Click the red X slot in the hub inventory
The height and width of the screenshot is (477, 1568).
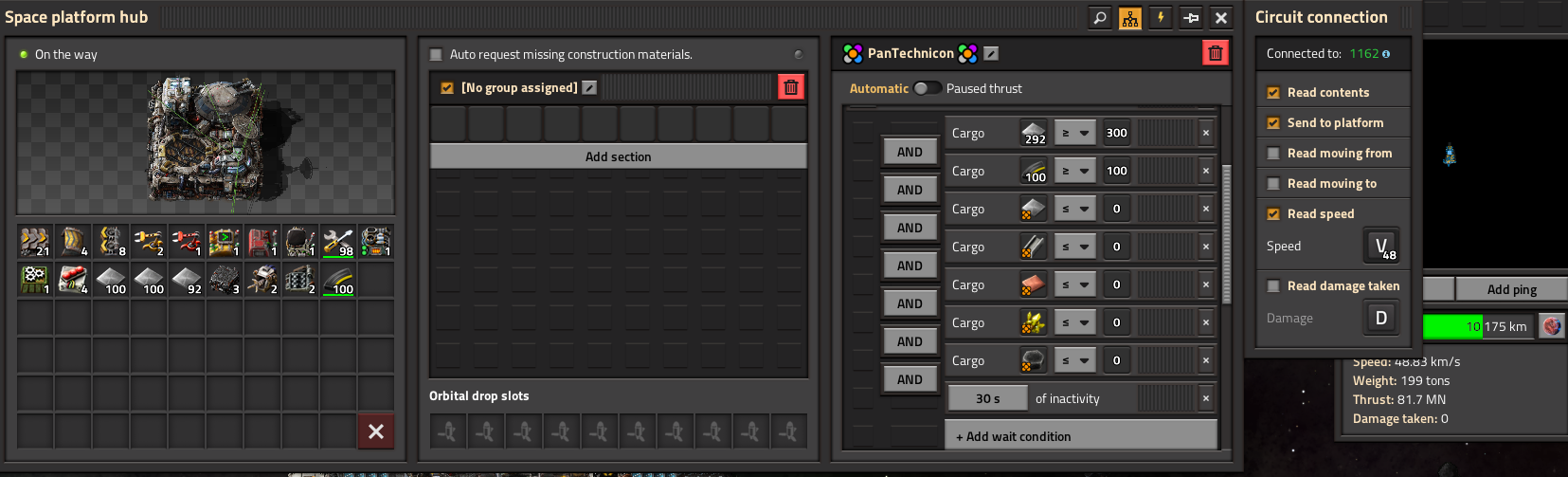[x=375, y=431]
